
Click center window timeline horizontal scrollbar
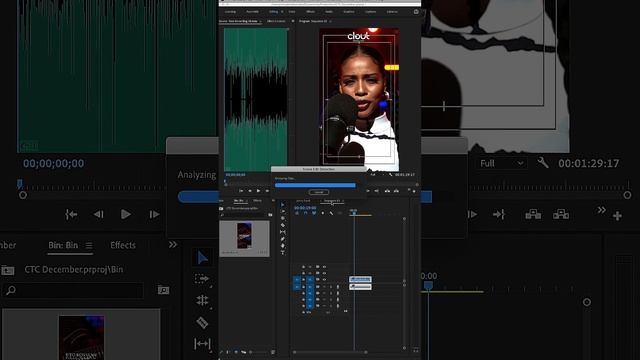point(330,352)
